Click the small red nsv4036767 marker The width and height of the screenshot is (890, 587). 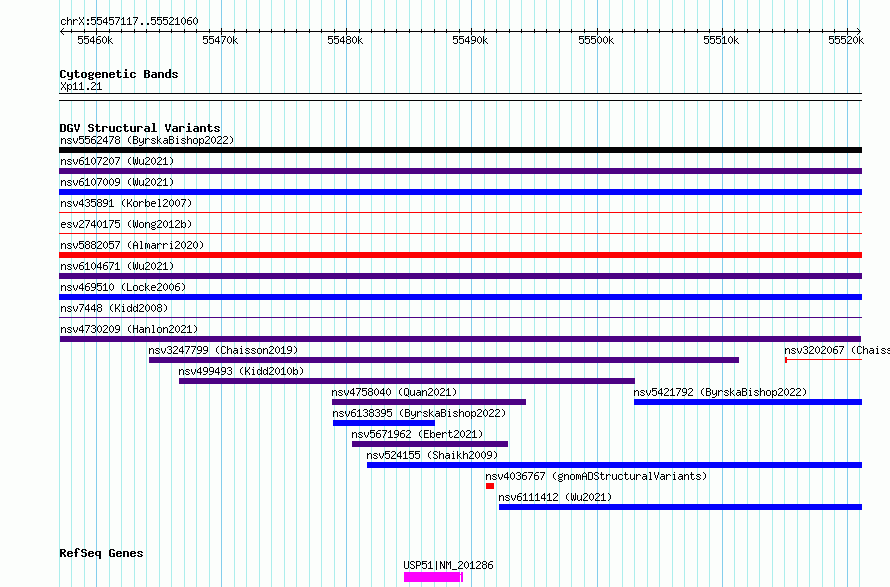(x=490, y=486)
